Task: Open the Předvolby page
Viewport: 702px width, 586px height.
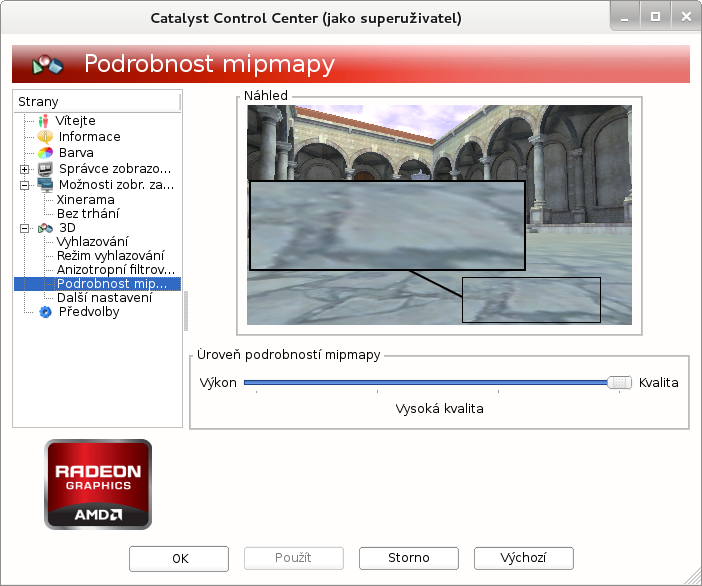Action: pos(89,312)
